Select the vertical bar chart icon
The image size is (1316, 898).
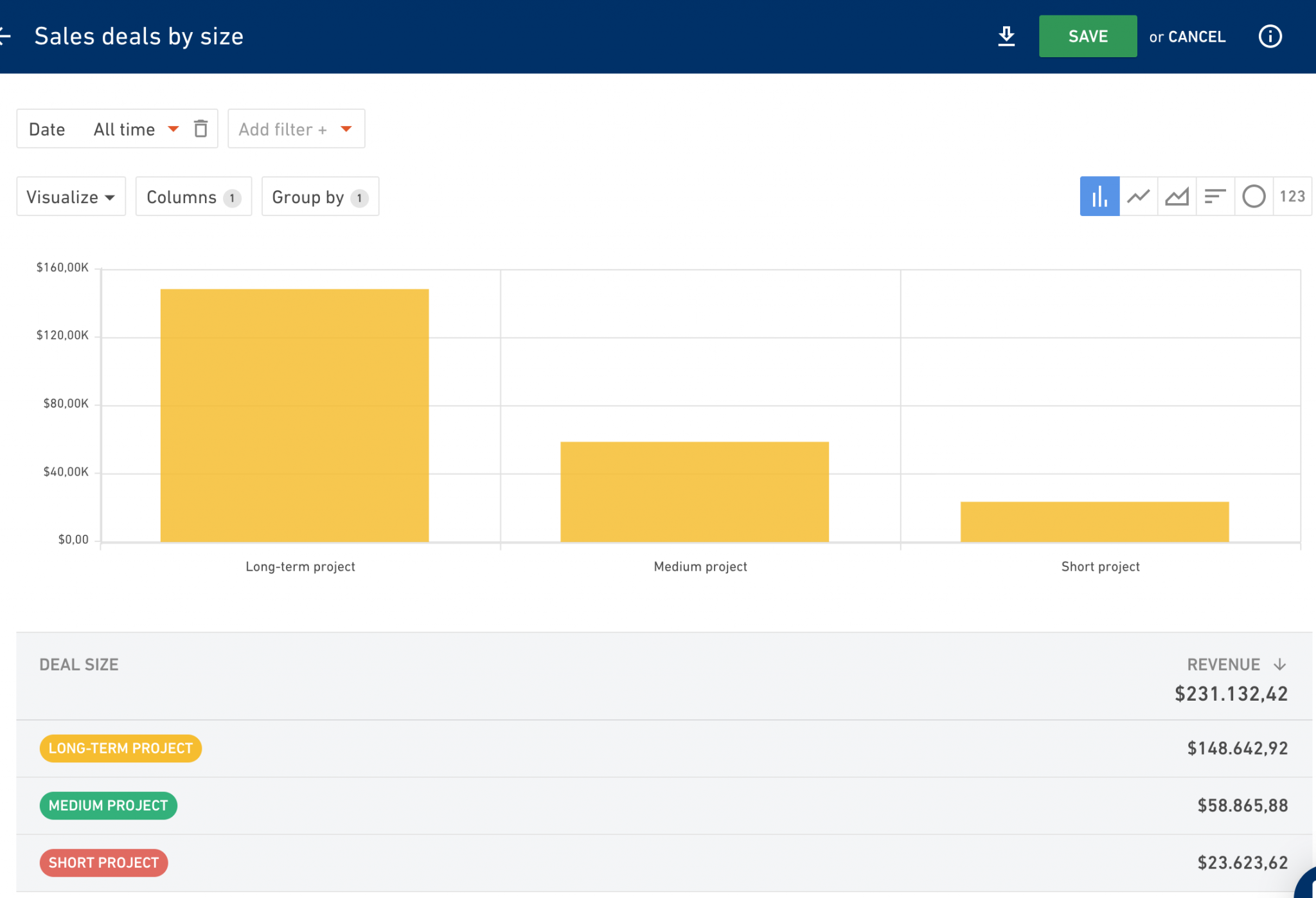click(1099, 196)
